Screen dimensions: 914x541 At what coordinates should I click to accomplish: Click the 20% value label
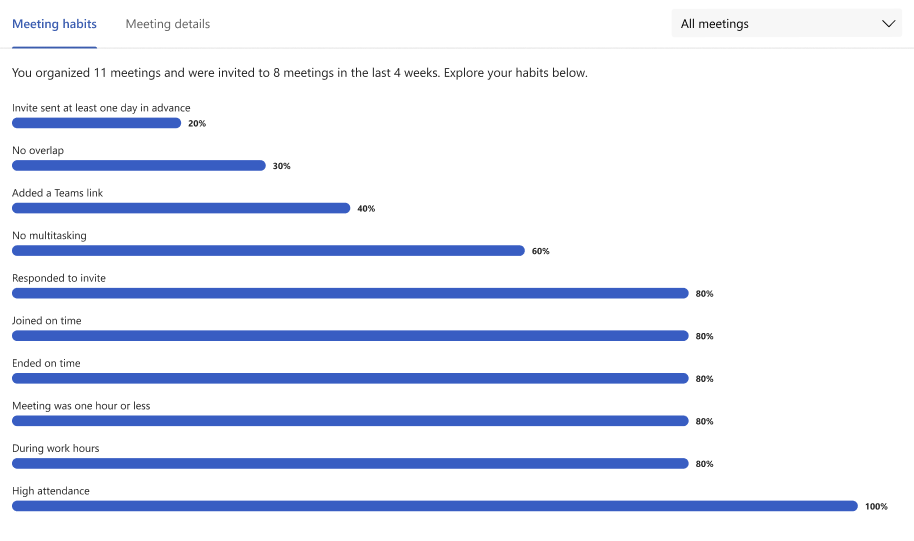tap(197, 124)
